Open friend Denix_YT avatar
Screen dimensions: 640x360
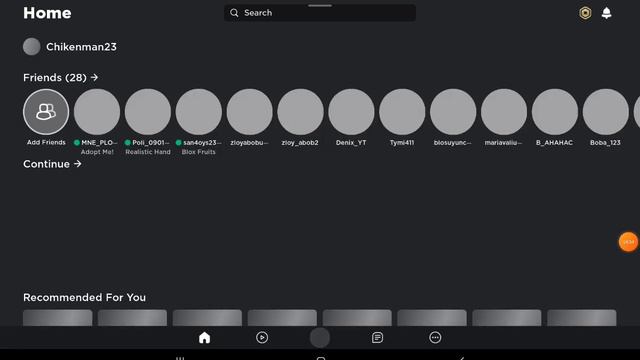[x=351, y=112]
